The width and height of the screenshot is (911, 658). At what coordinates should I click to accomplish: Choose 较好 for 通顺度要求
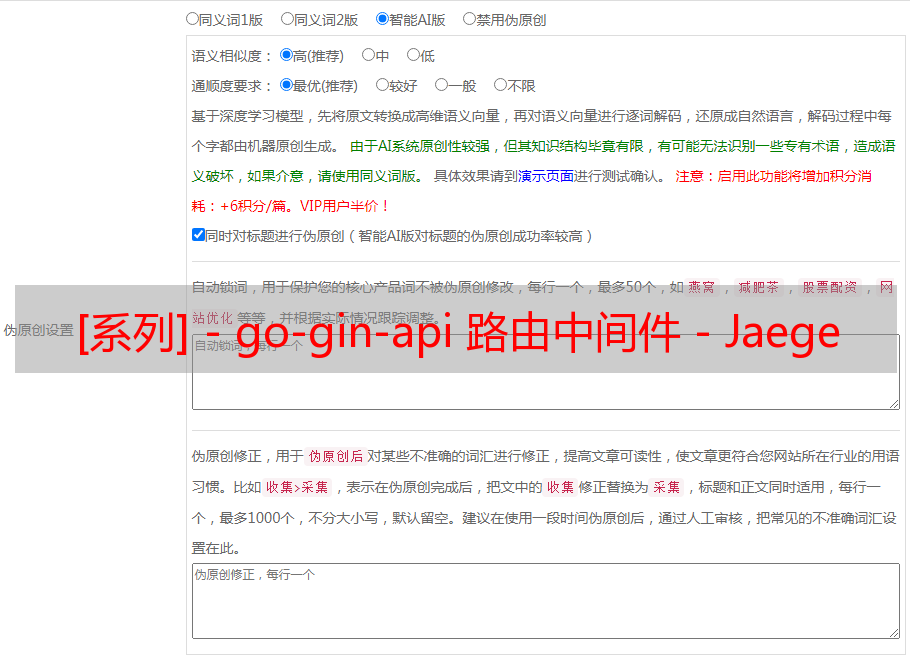pos(382,85)
